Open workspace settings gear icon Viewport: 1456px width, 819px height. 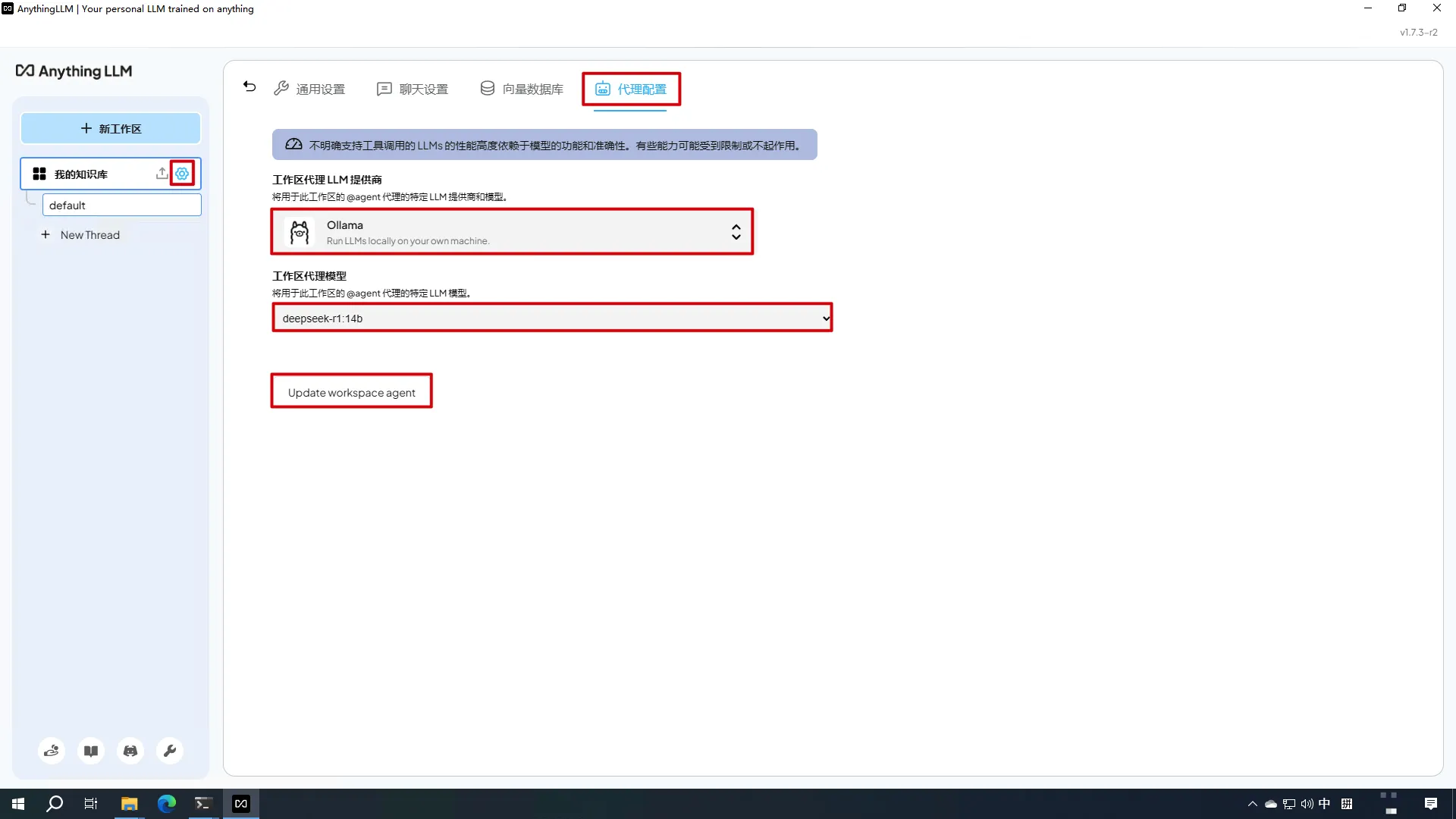tap(182, 174)
